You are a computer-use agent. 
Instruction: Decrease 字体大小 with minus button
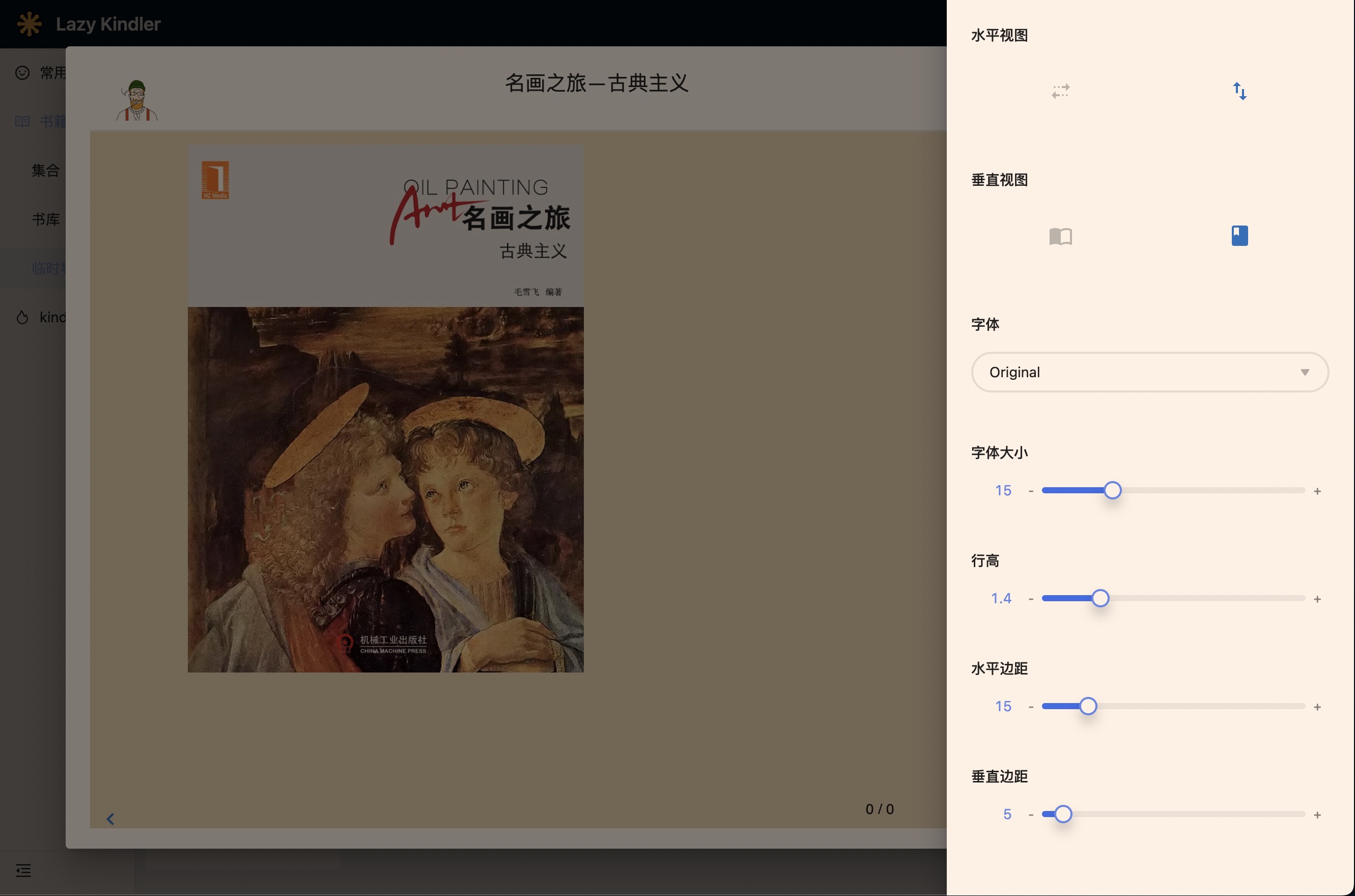1031,491
